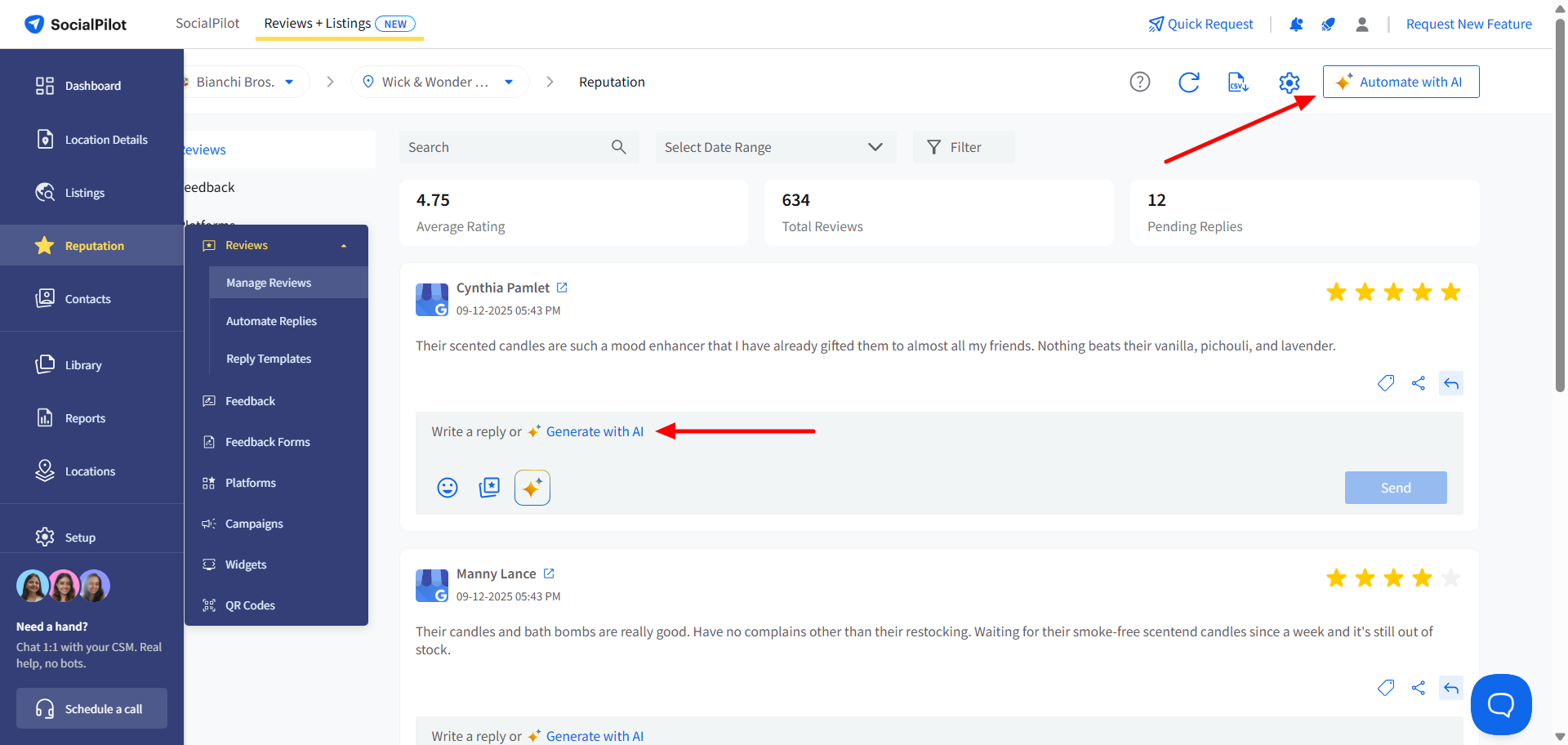Open reputation settings gear icon
1568x745 pixels.
pos(1289,82)
